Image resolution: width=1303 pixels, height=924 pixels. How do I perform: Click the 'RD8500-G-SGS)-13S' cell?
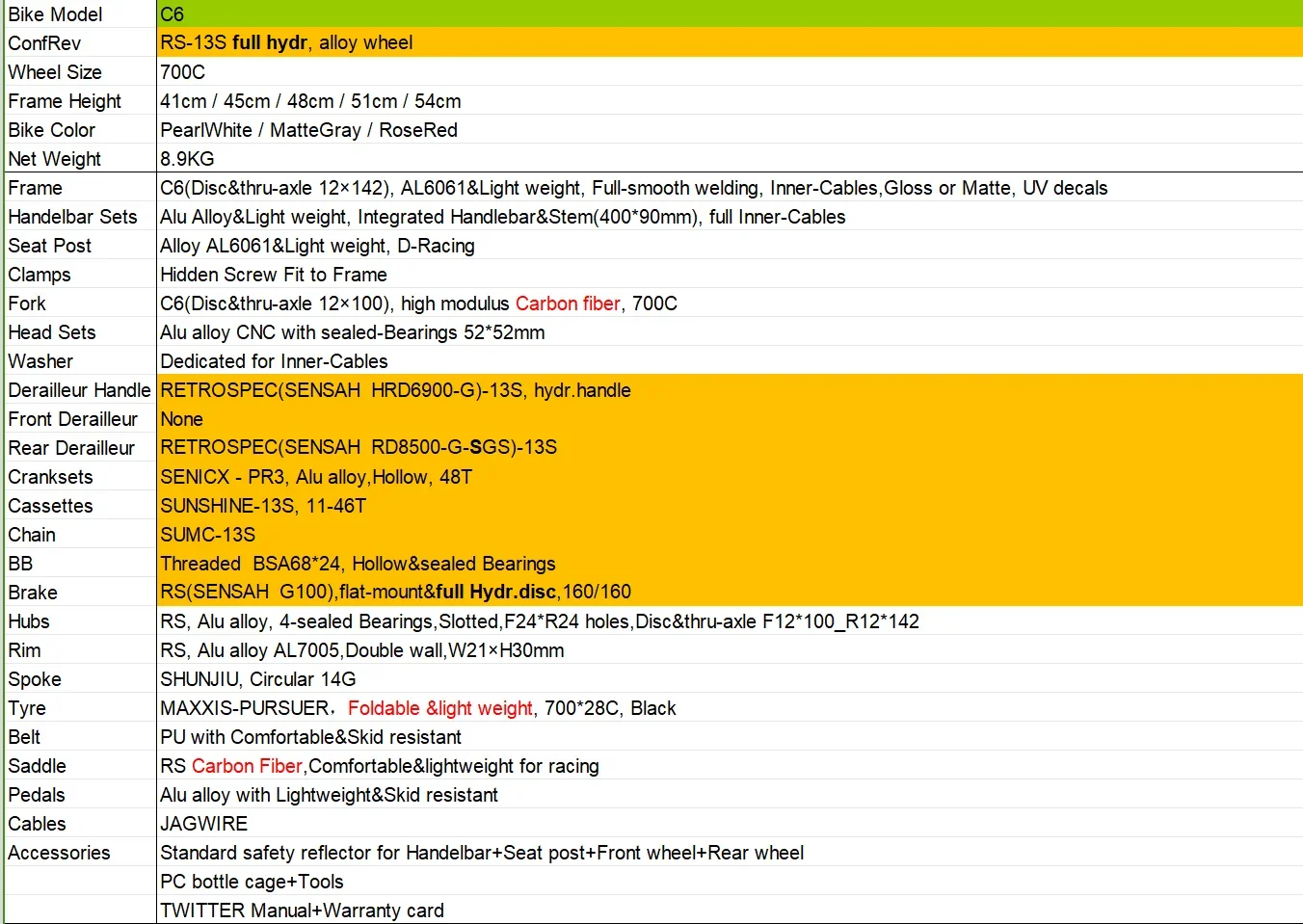730,447
